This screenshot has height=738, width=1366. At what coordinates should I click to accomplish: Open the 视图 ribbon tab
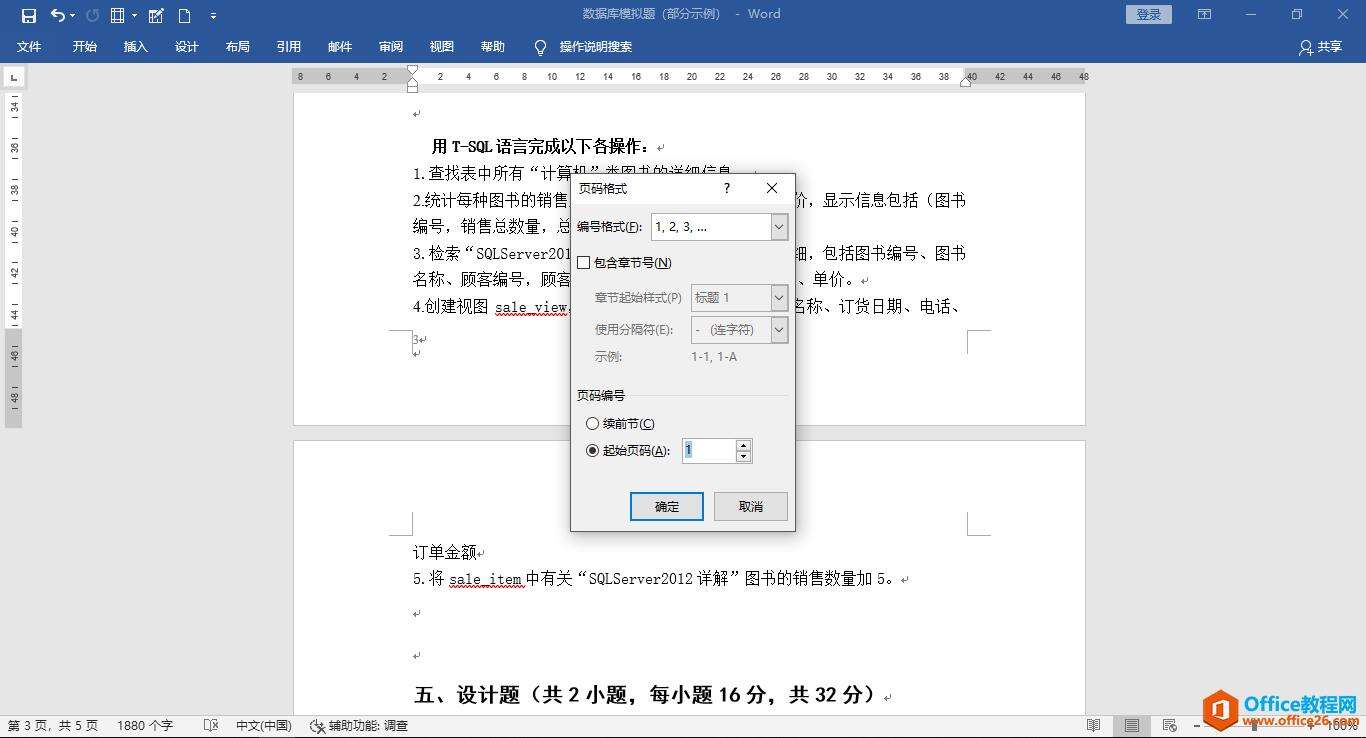tap(442, 47)
